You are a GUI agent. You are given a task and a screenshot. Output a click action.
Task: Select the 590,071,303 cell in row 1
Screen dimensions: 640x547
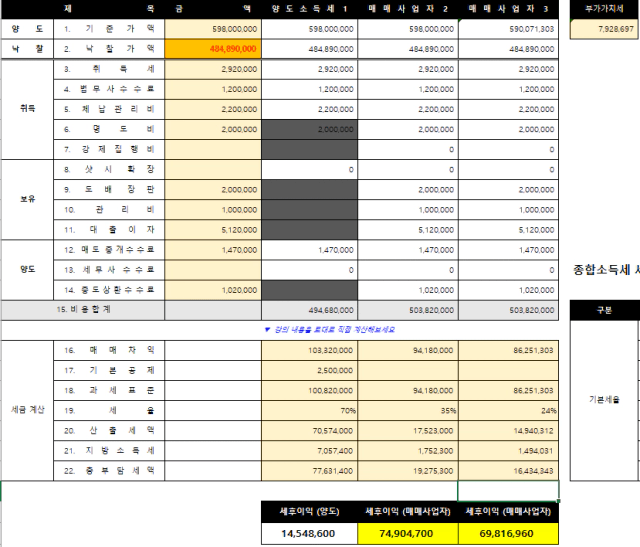click(509, 29)
